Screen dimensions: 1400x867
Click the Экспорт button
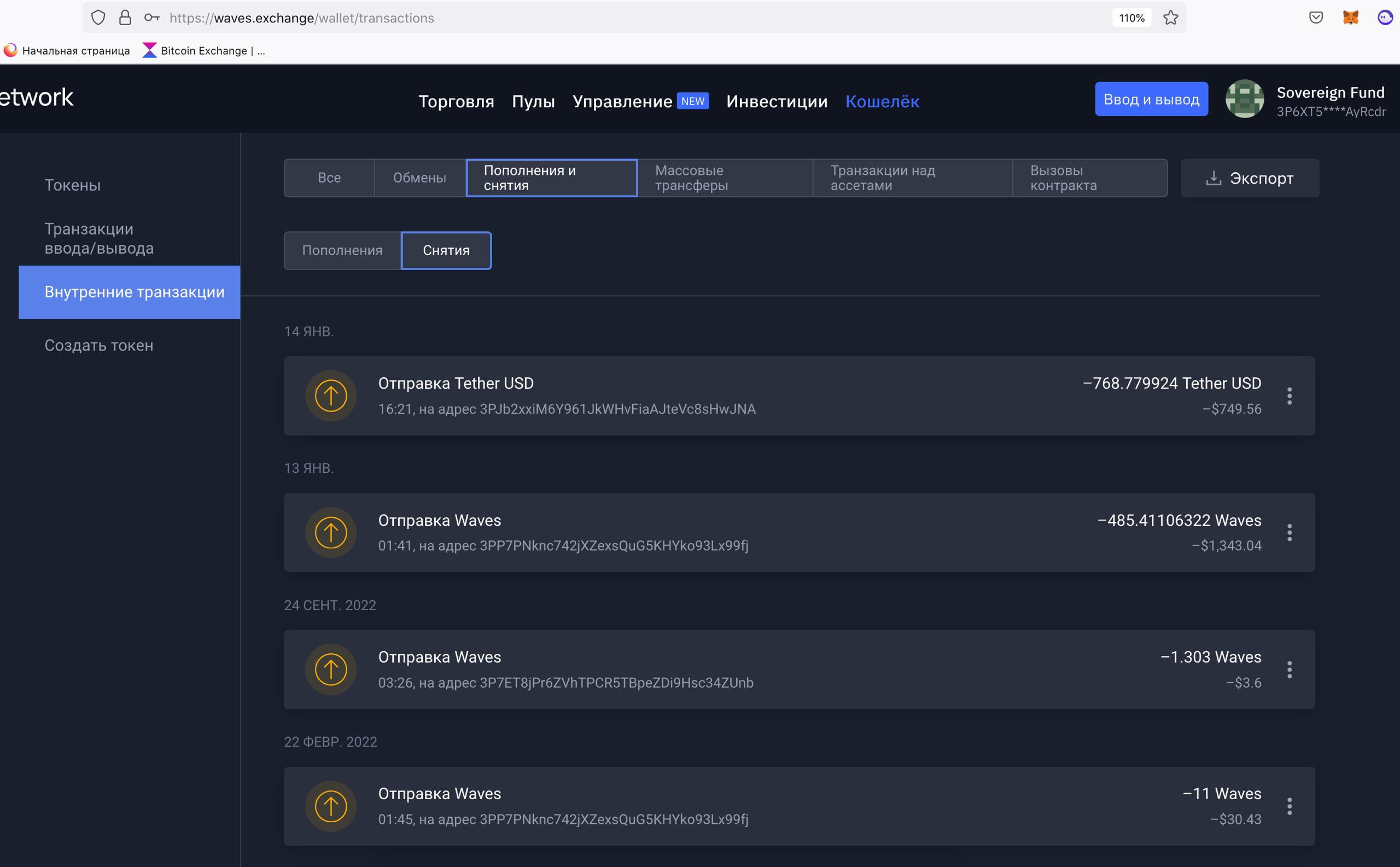pos(1250,178)
